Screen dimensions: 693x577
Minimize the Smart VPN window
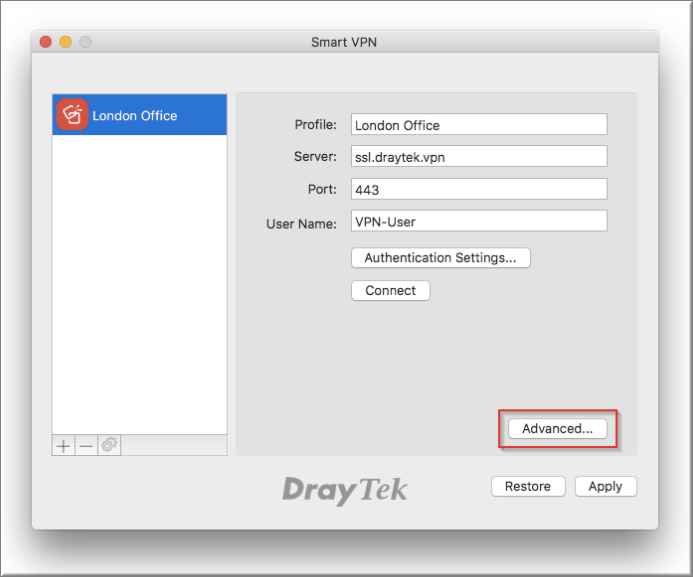65,42
